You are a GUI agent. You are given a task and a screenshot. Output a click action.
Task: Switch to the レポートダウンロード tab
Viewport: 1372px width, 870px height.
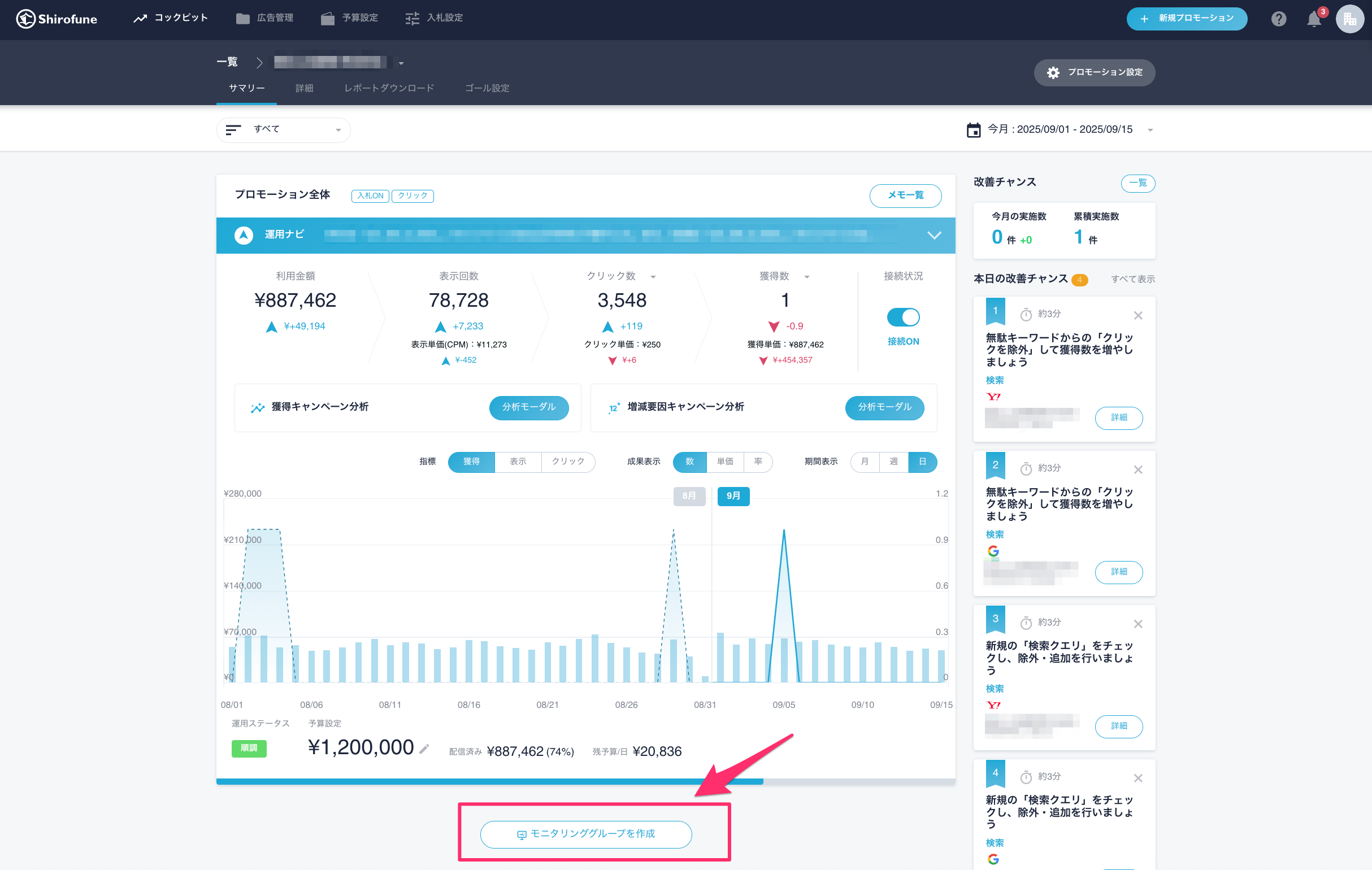[389, 88]
